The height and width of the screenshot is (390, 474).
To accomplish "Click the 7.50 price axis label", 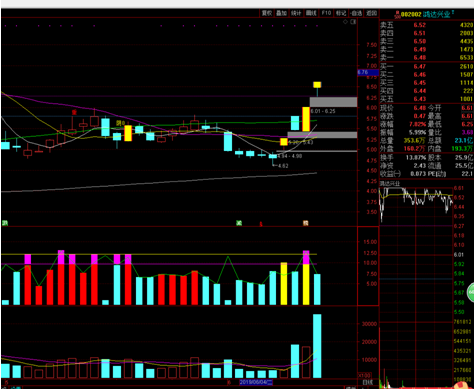I will 372,45.
